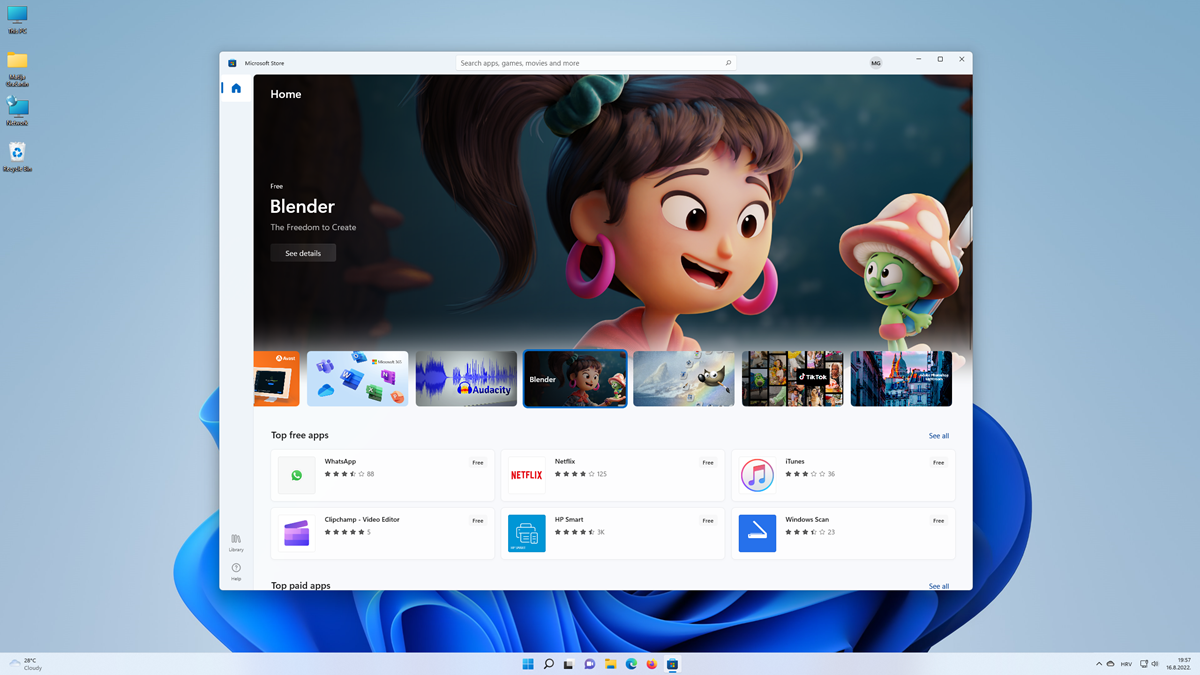Screen dimensions: 1200x675
Task: Click Netflix's star rating with 125 reviews
Action: [581, 474]
